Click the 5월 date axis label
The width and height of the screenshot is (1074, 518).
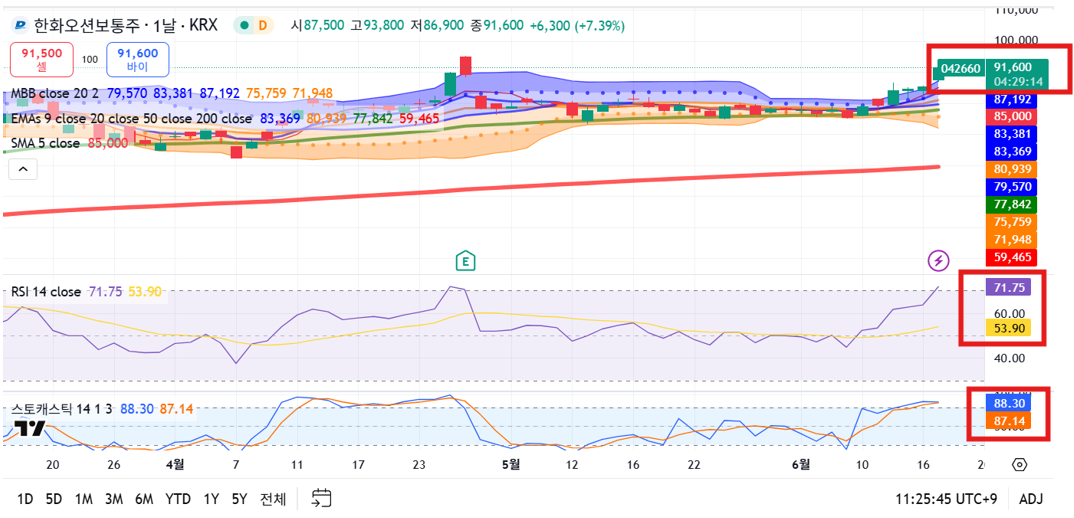click(x=511, y=465)
